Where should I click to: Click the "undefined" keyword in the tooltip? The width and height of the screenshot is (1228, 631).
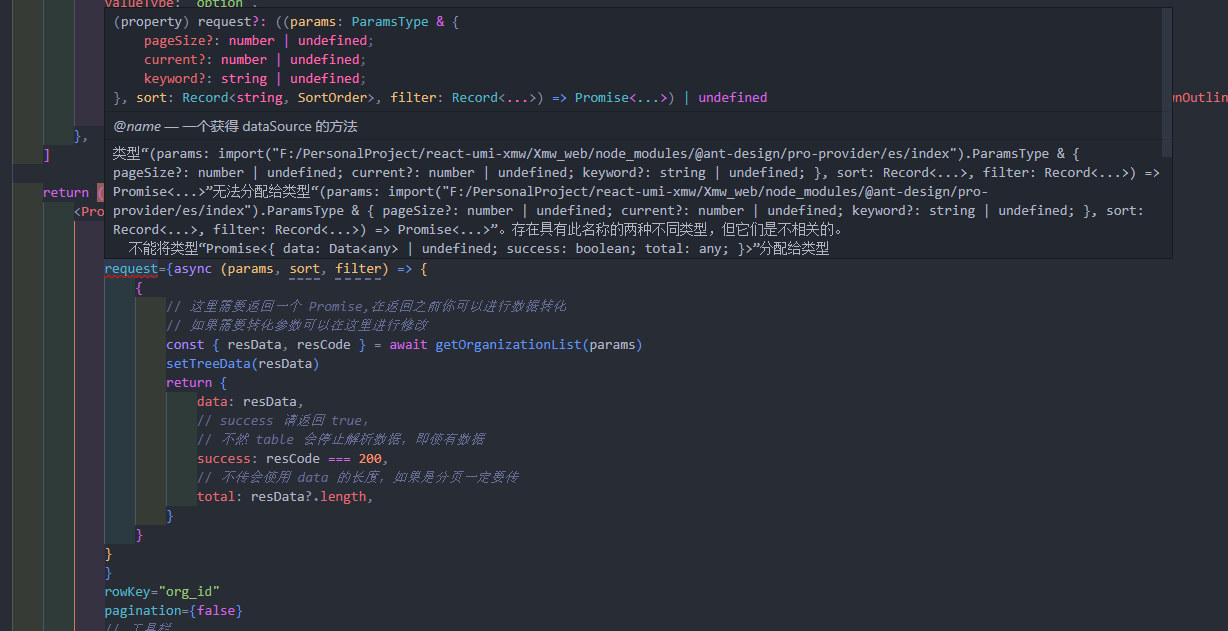(733, 97)
